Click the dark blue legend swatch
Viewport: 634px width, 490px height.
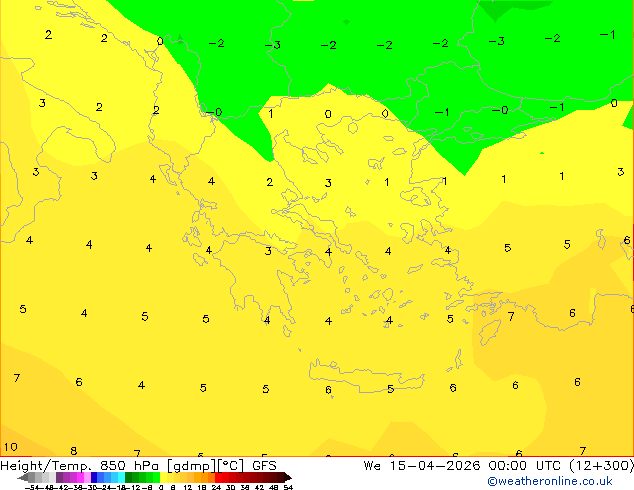coord(94,477)
